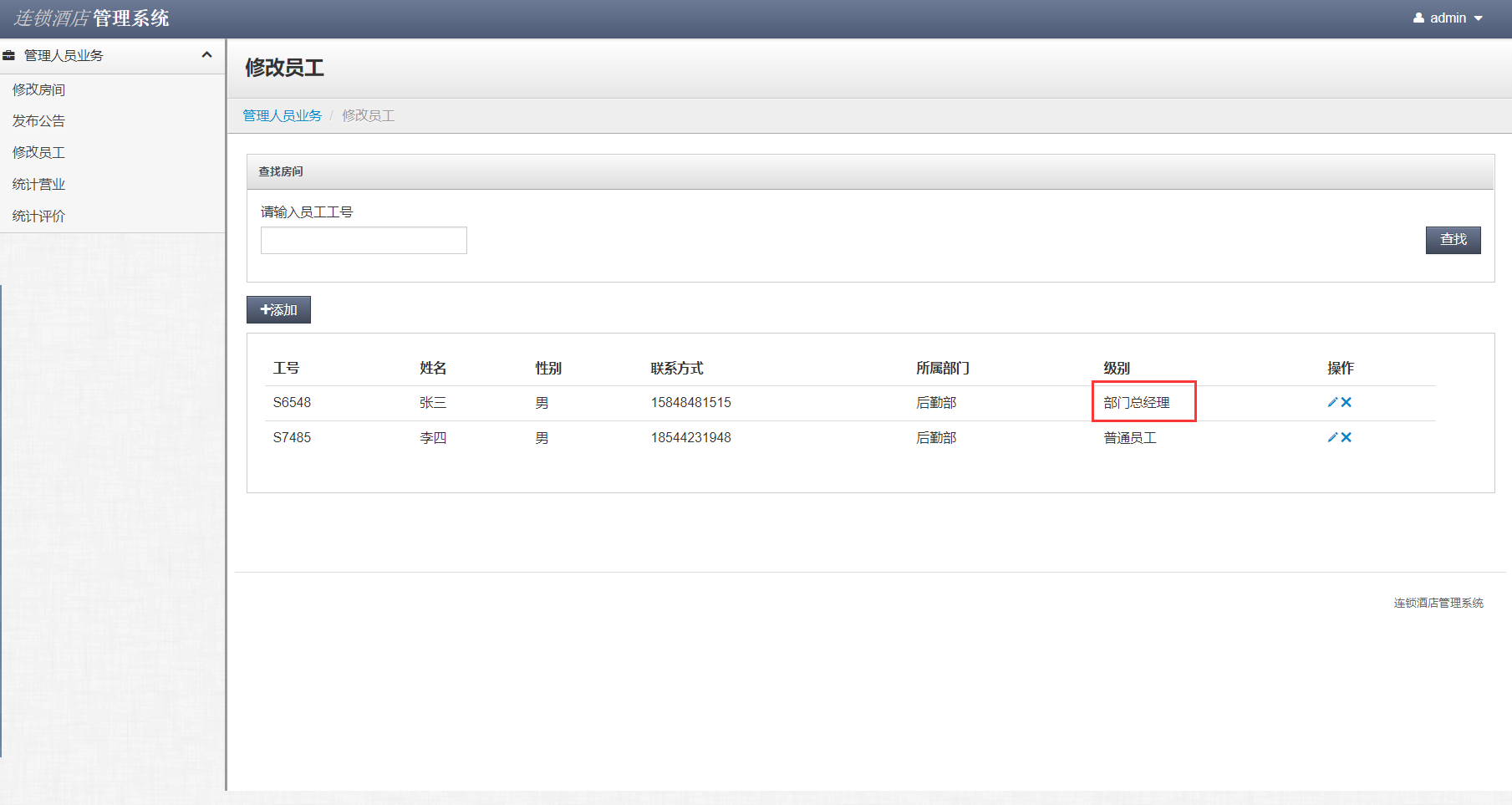The height and width of the screenshot is (805, 1512).
Task: Select 修改员工 in the sidebar
Action: [38, 153]
